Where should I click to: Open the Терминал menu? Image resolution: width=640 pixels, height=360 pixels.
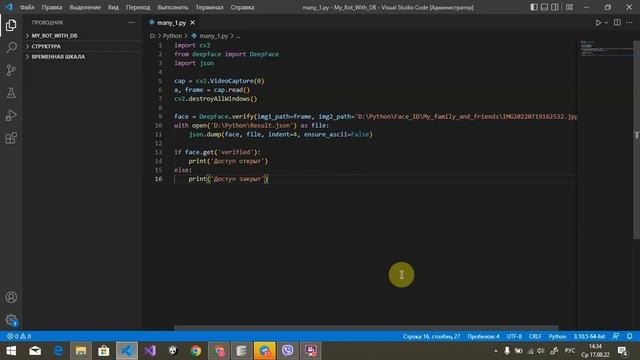[x=209, y=7]
